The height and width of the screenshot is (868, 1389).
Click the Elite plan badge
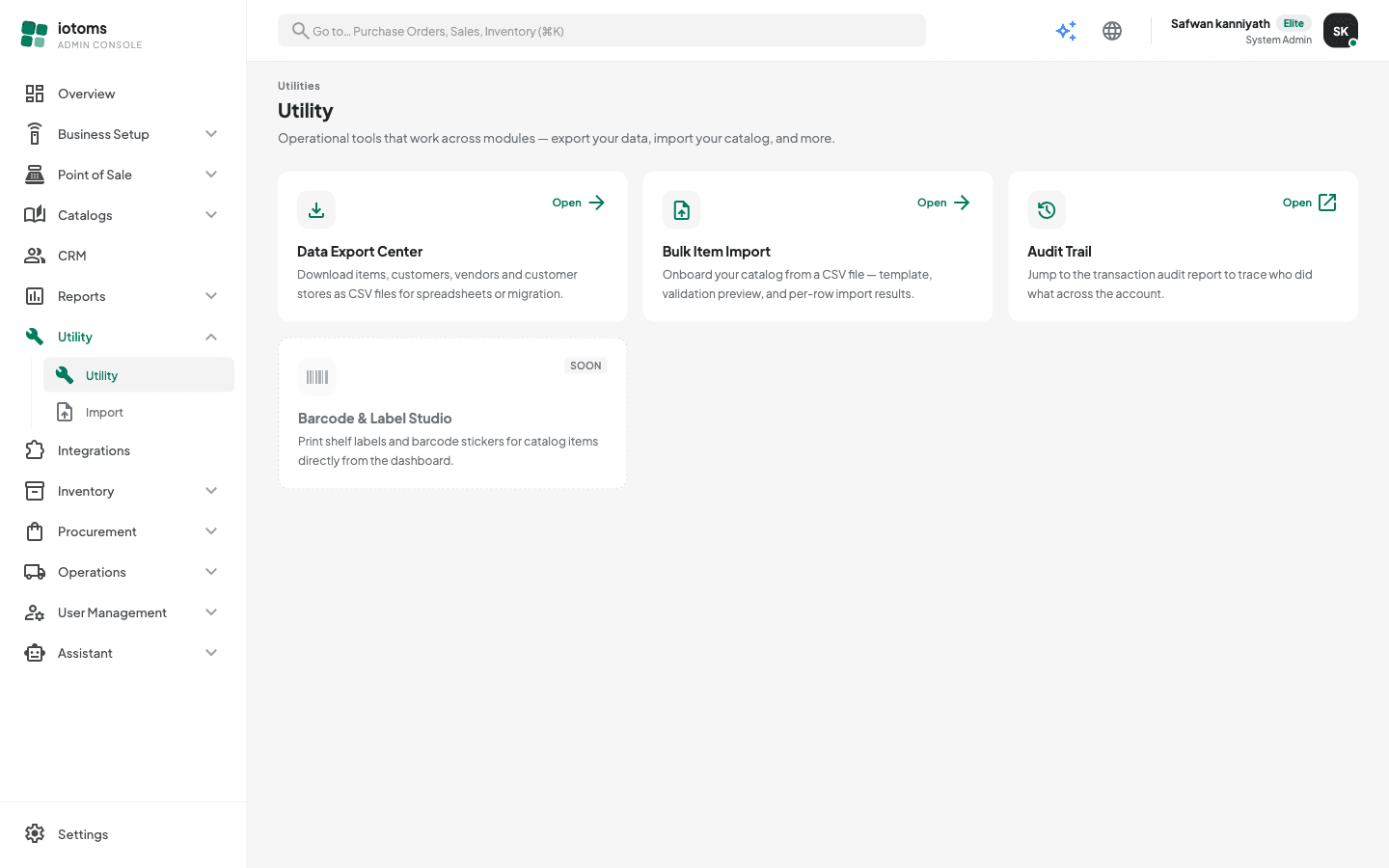[1294, 23]
